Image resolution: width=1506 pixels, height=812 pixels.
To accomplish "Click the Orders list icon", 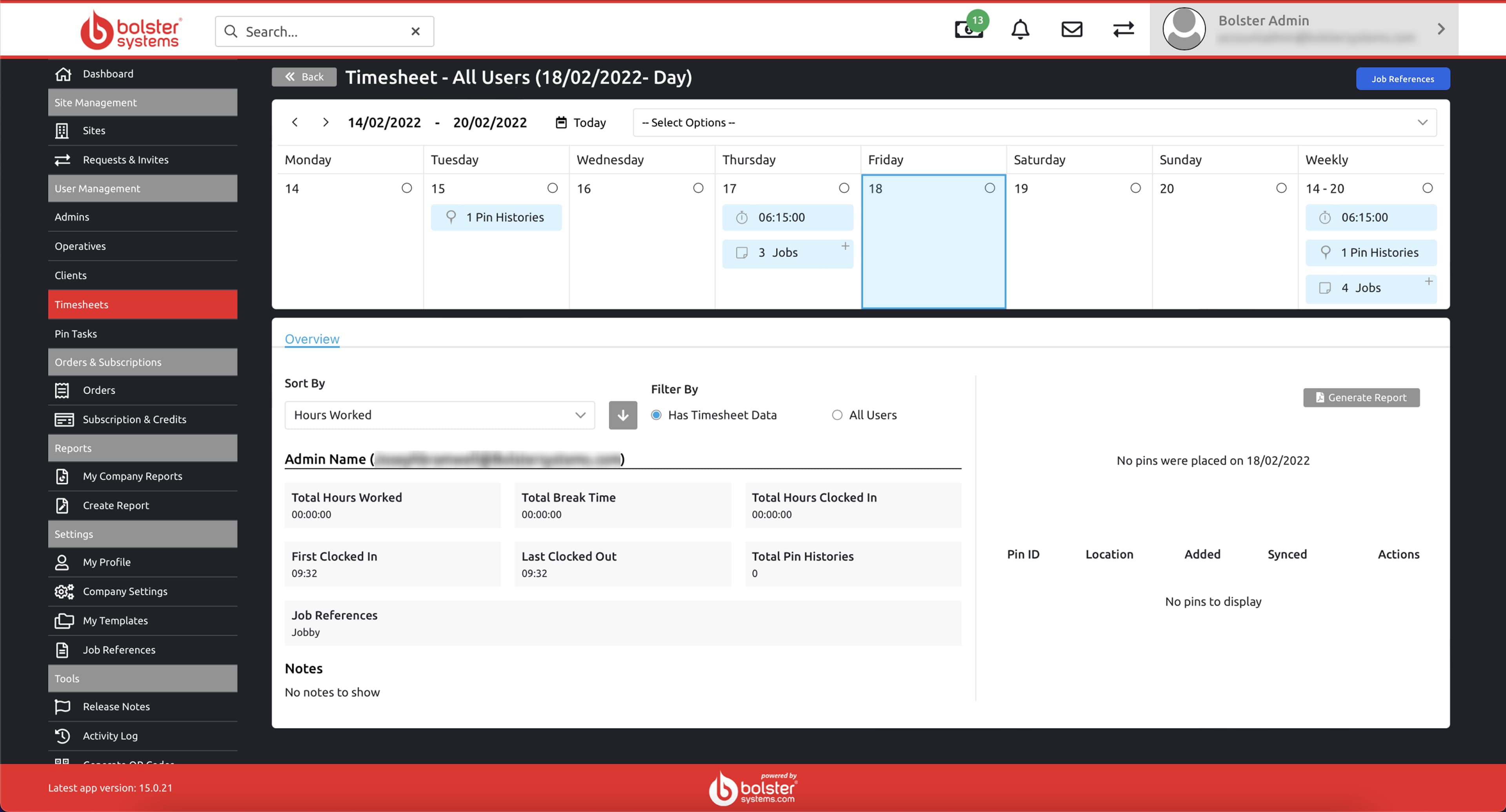I will tap(62, 390).
